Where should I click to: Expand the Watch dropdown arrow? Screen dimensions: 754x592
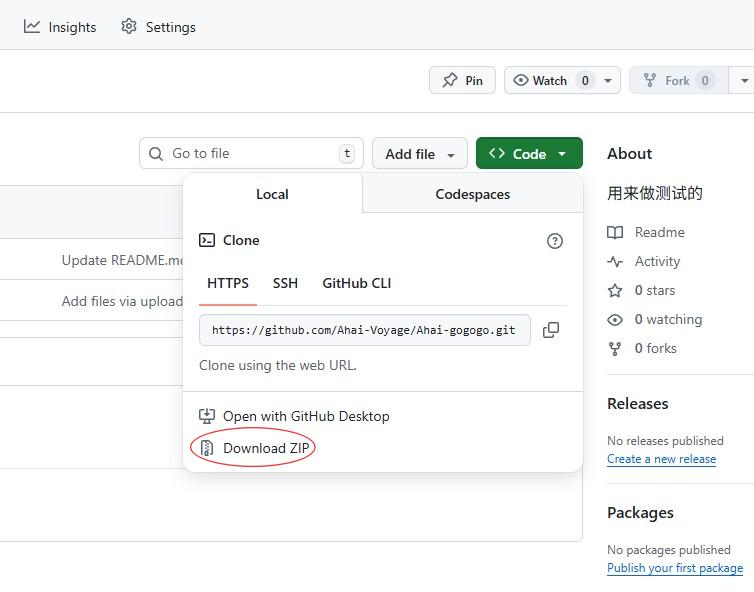(608, 80)
